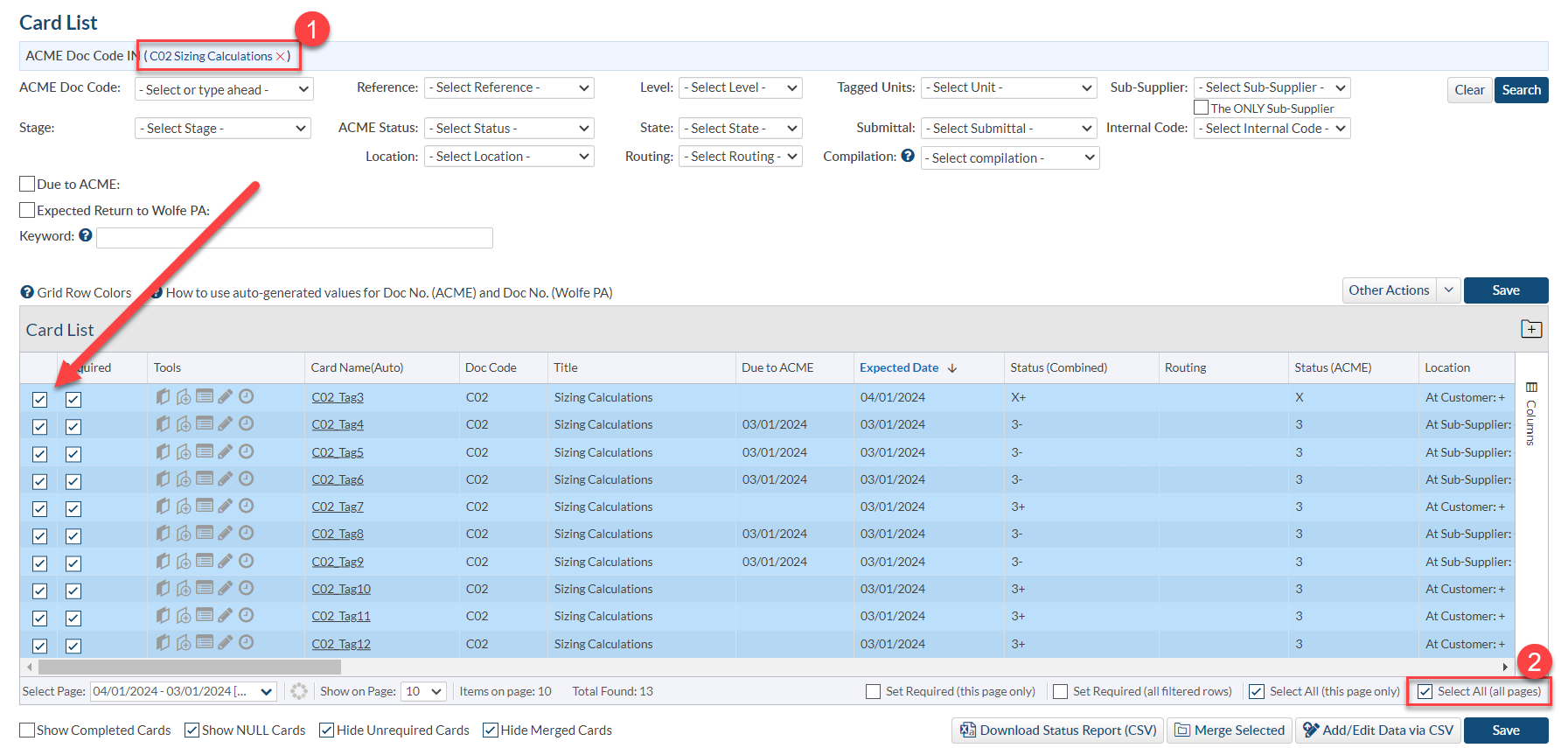Open Select Sub-Supplier dropdown
Image resolution: width=1568 pixels, height=748 pixels.
tap(1272, 87)
